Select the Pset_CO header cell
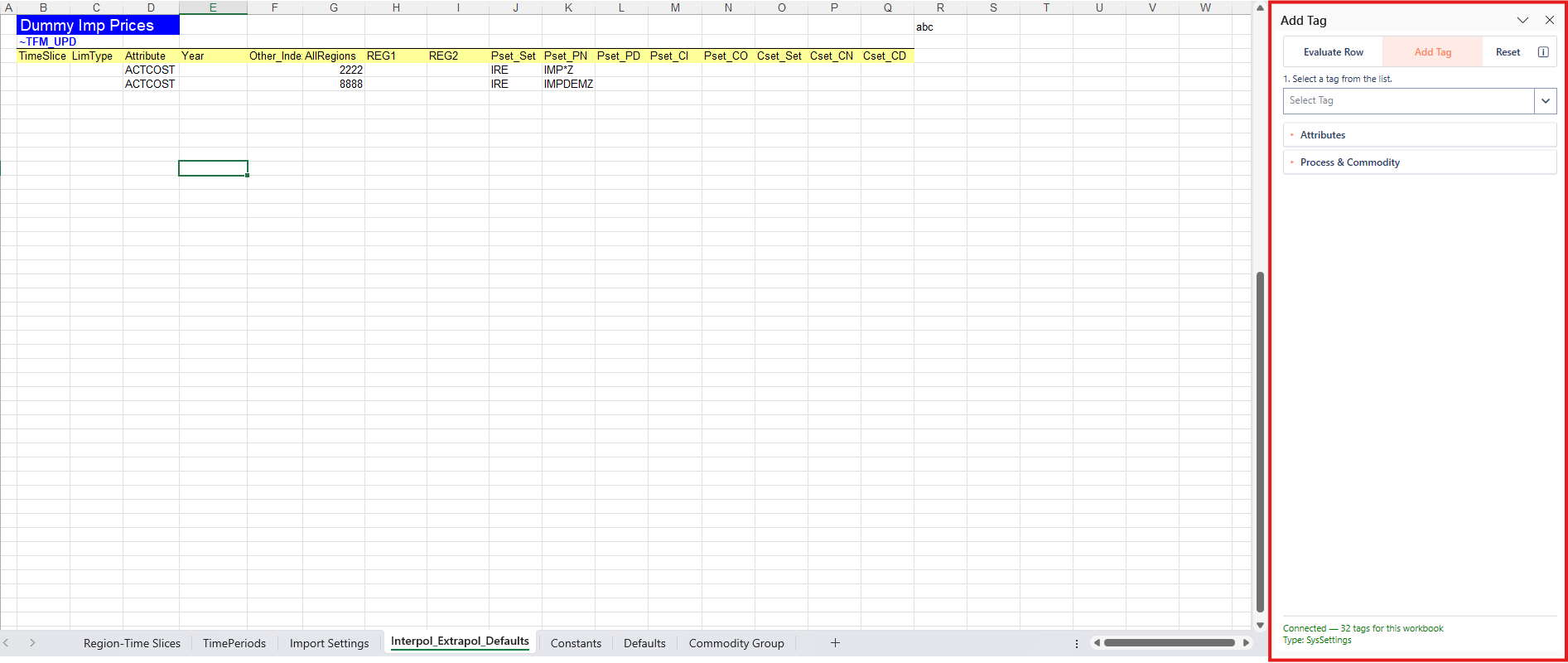This screenshot has height=663, width=1568. click(728, 56)
